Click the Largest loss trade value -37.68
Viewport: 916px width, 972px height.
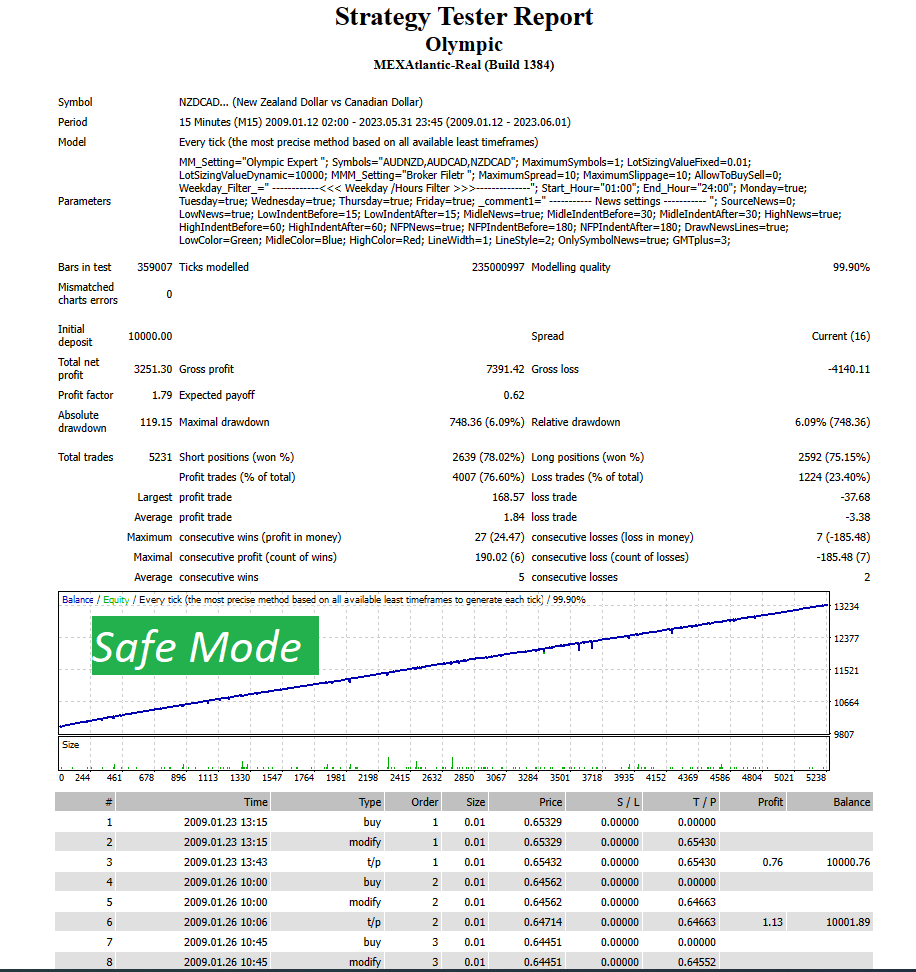(x=857, y=497)
